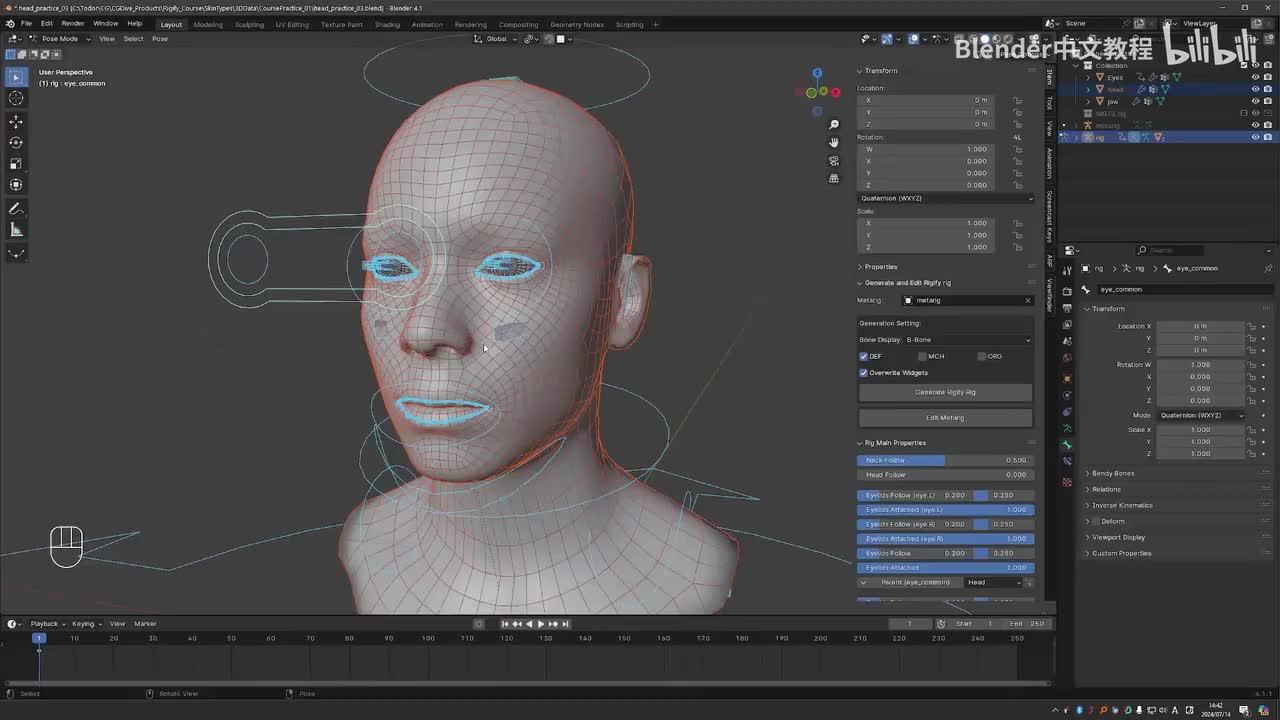Play the timeline animation
The image size is (1280, 720).
[x=541, y=624]
